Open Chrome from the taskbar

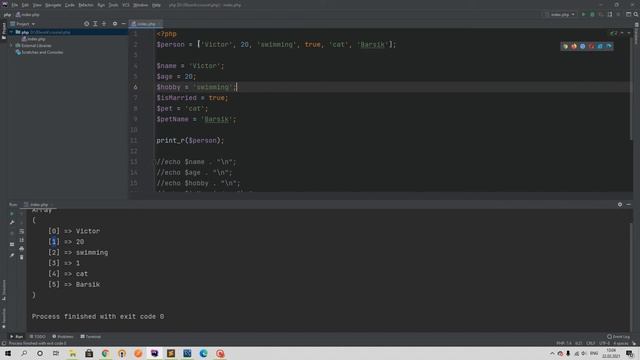[x=105, y=353]
